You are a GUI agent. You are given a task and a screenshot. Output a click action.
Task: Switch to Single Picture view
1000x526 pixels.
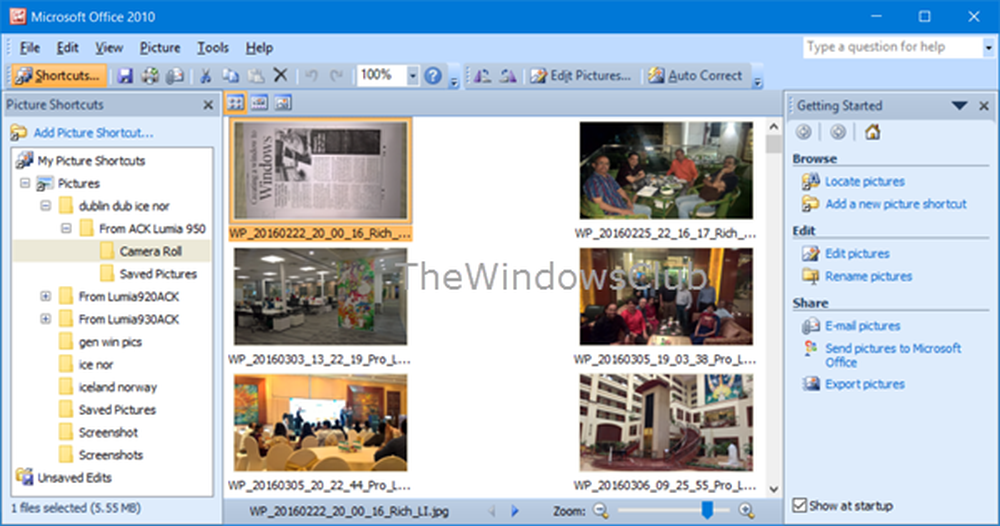coord(283,102)
